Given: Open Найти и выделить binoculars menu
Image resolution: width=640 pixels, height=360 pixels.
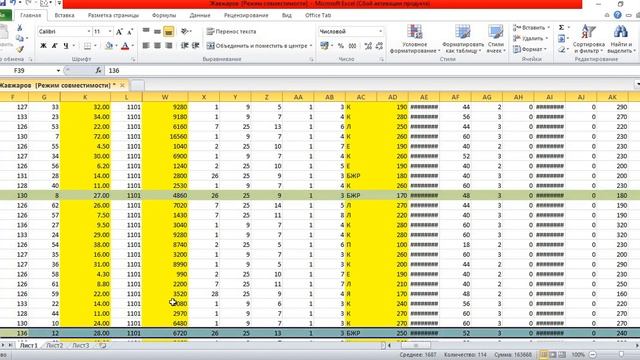Looking at the screenshot, I should pos(621,39).
